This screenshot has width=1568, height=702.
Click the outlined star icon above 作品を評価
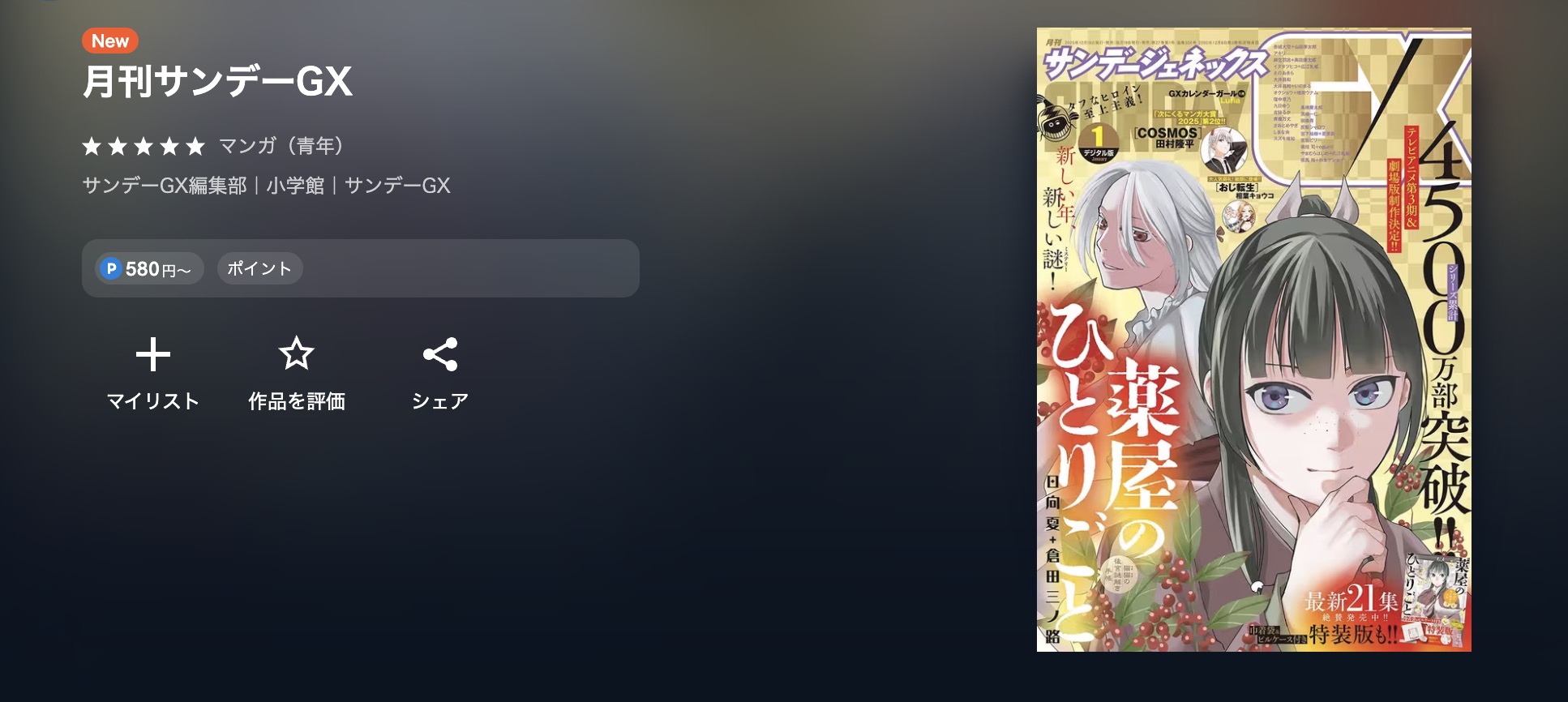[296, 353]
